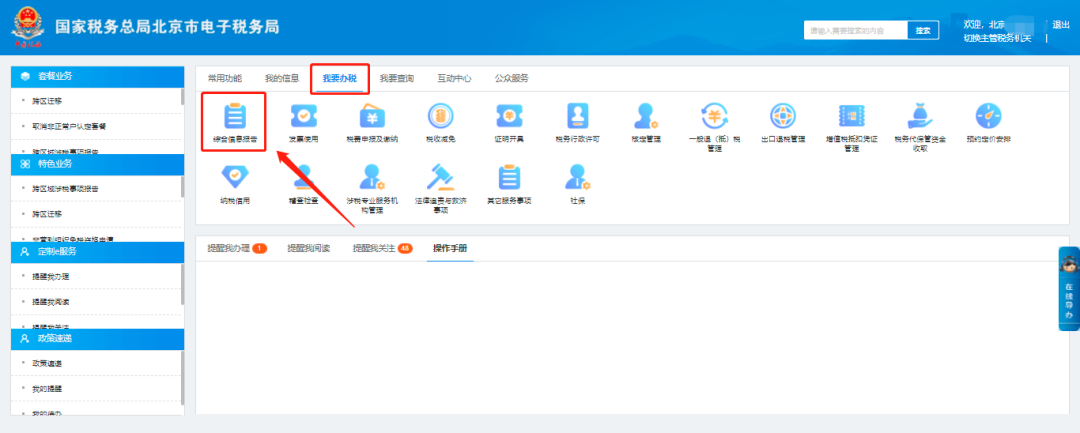Open the 其它服务事项 clipboard icon
The width and height of the screenshot is (1080, 433).
509,178
